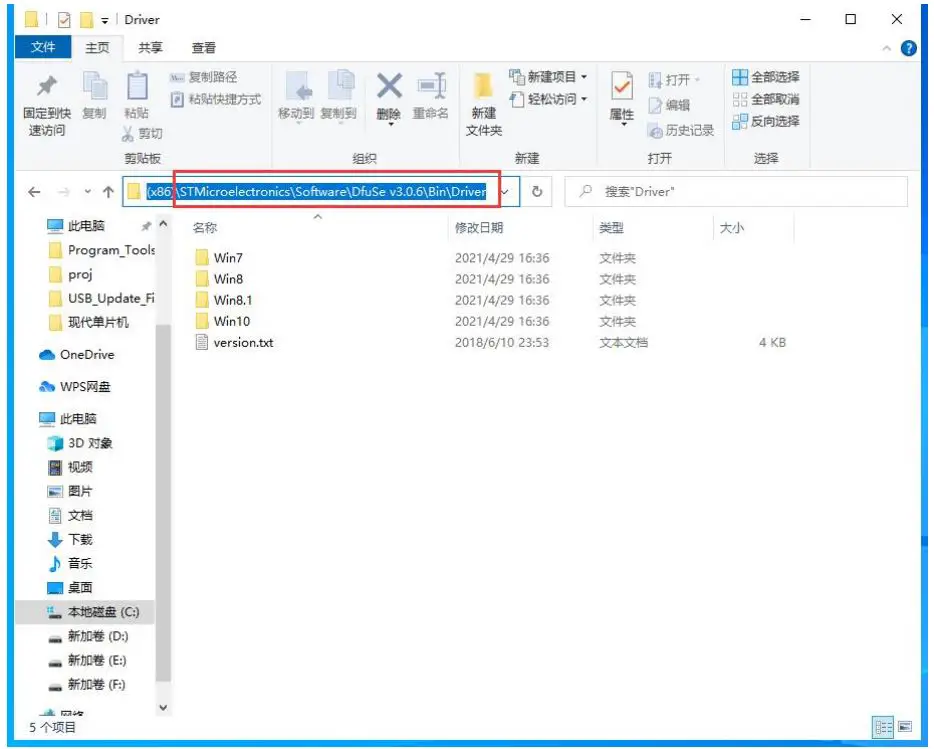Open the File (文件) menu

pyautogui.click(x=43, y=47)
